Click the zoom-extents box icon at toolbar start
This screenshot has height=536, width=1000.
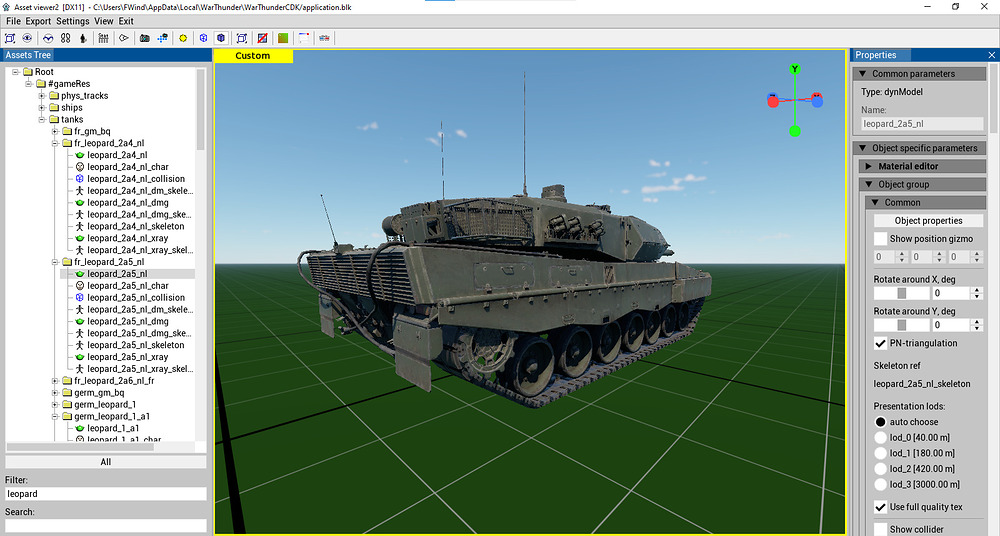tap(10, 38)
